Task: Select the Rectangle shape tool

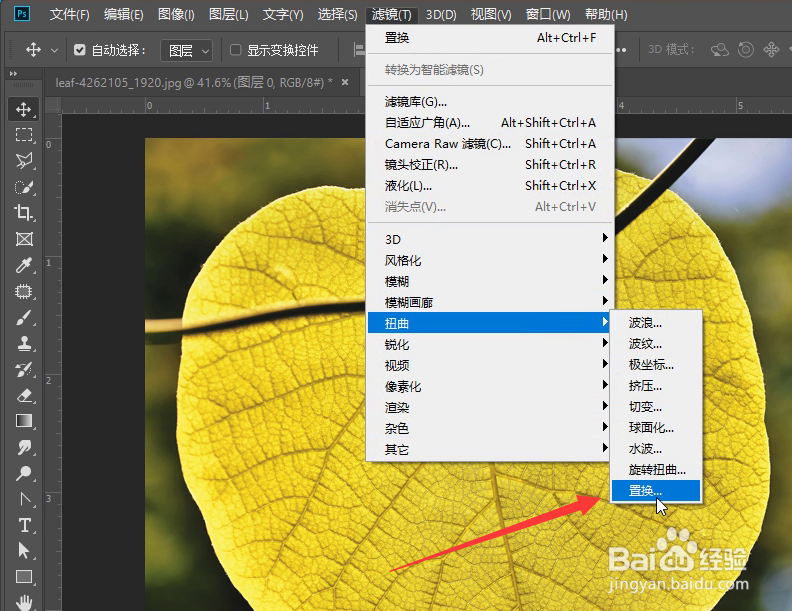Action: pyautogui.click(x=23, y=577)
